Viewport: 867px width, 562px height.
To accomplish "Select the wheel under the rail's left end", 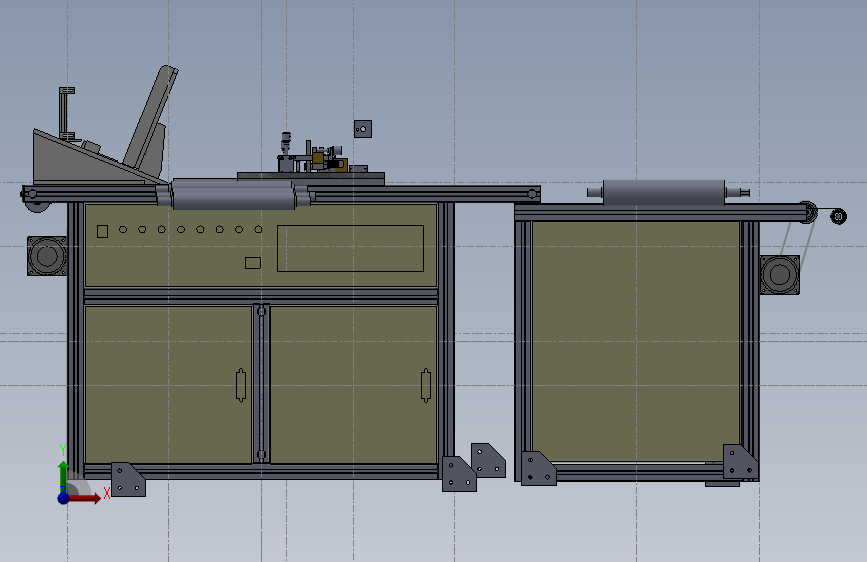I will coord(37,206).
